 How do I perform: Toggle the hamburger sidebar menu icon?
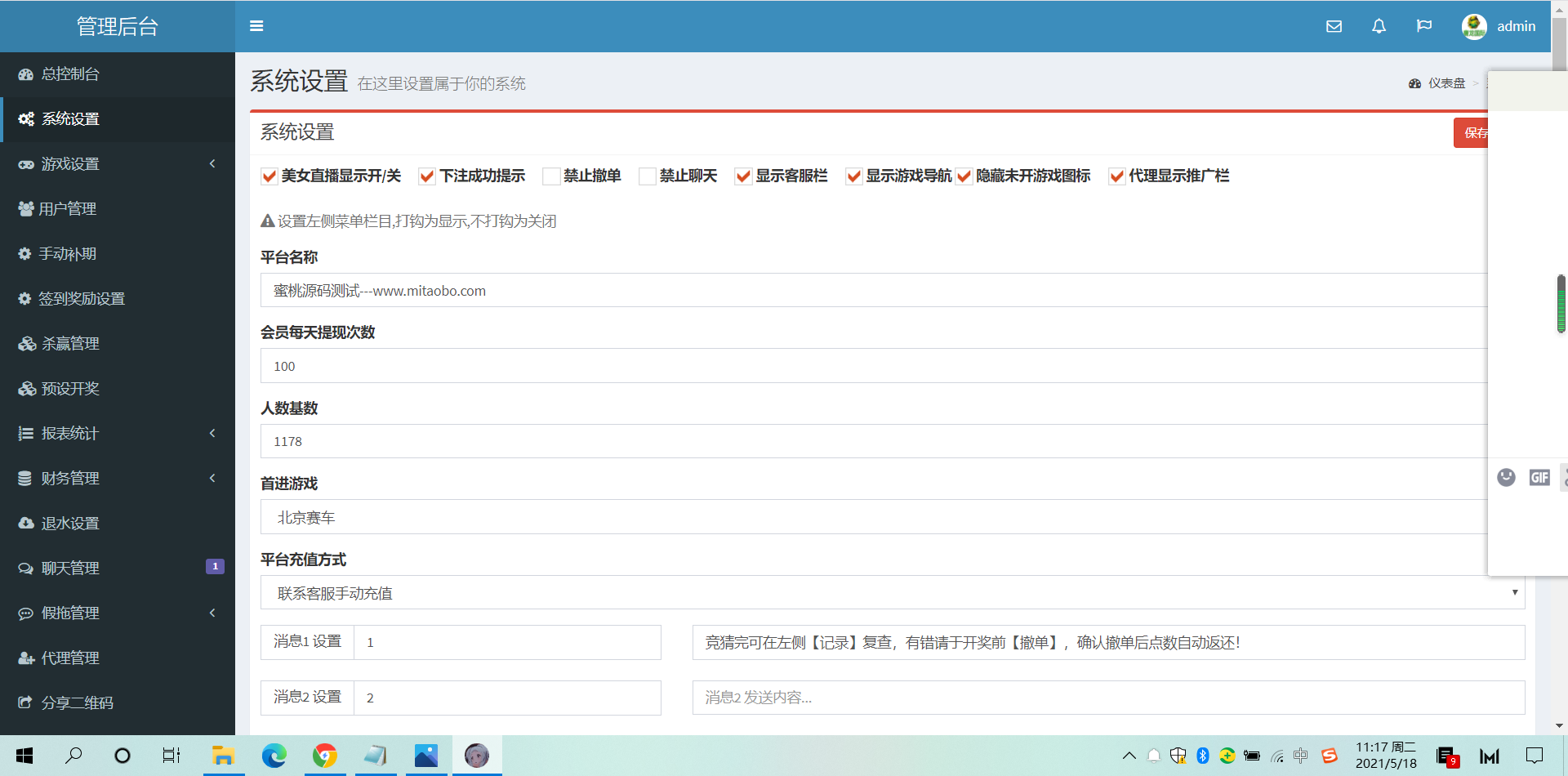coord(256,26)
